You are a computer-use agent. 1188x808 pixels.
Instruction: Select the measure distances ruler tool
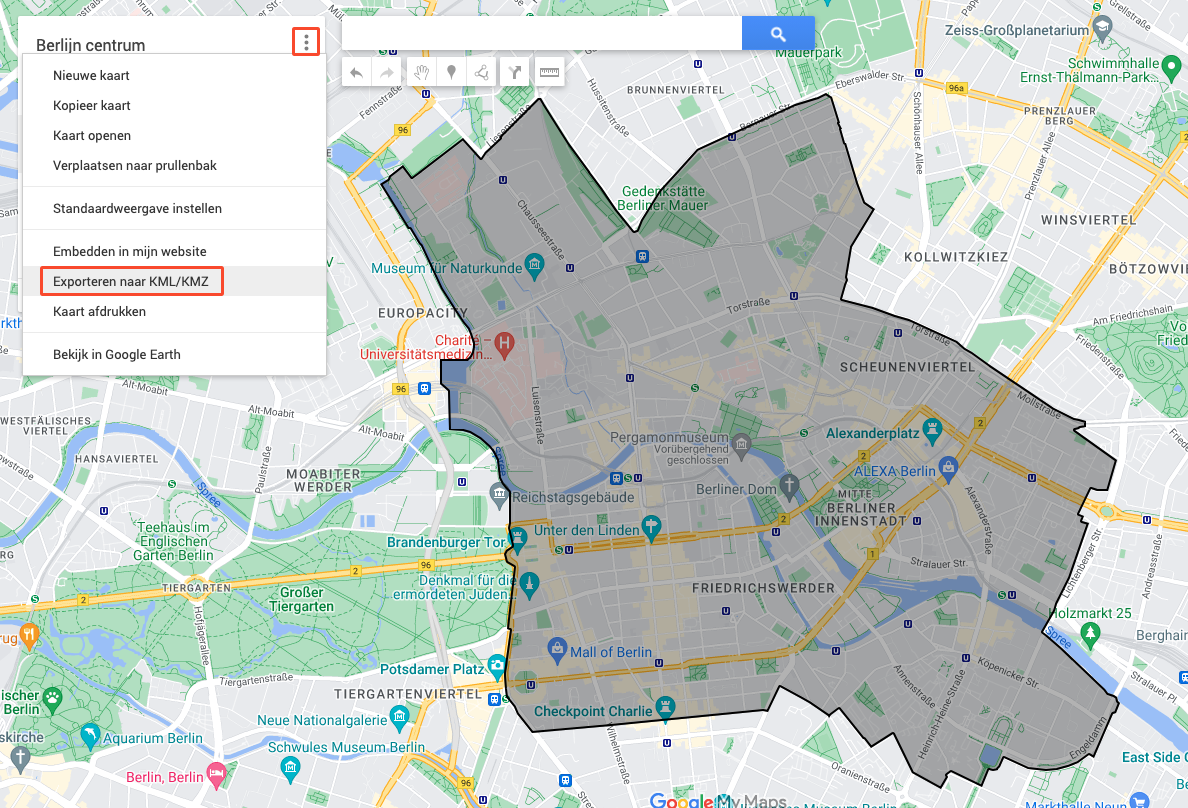[x=549, y=73]
